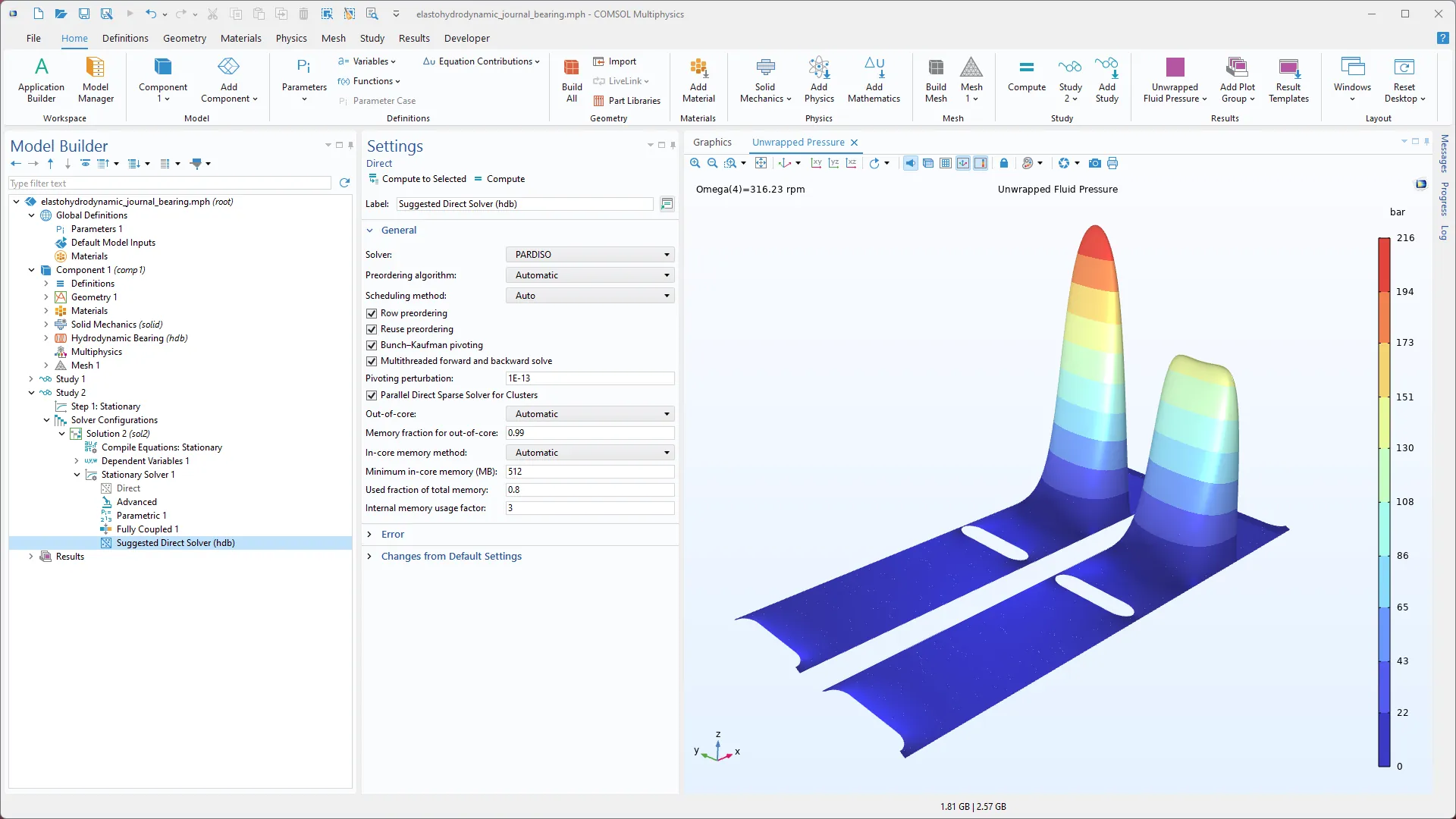Click the print icon in graphics toolbar
Viewport: 1456px width, 819px height.
[x=1112, y=163]
